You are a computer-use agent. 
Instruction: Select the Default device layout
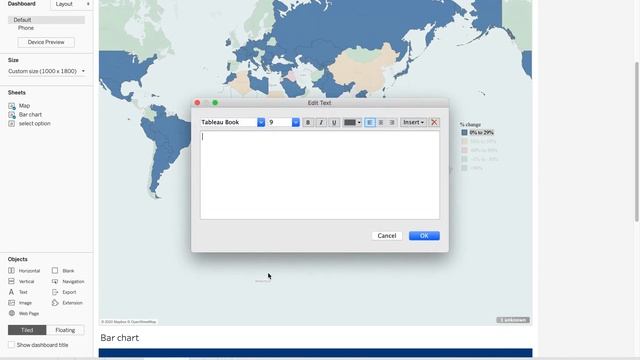coord(46,20)
